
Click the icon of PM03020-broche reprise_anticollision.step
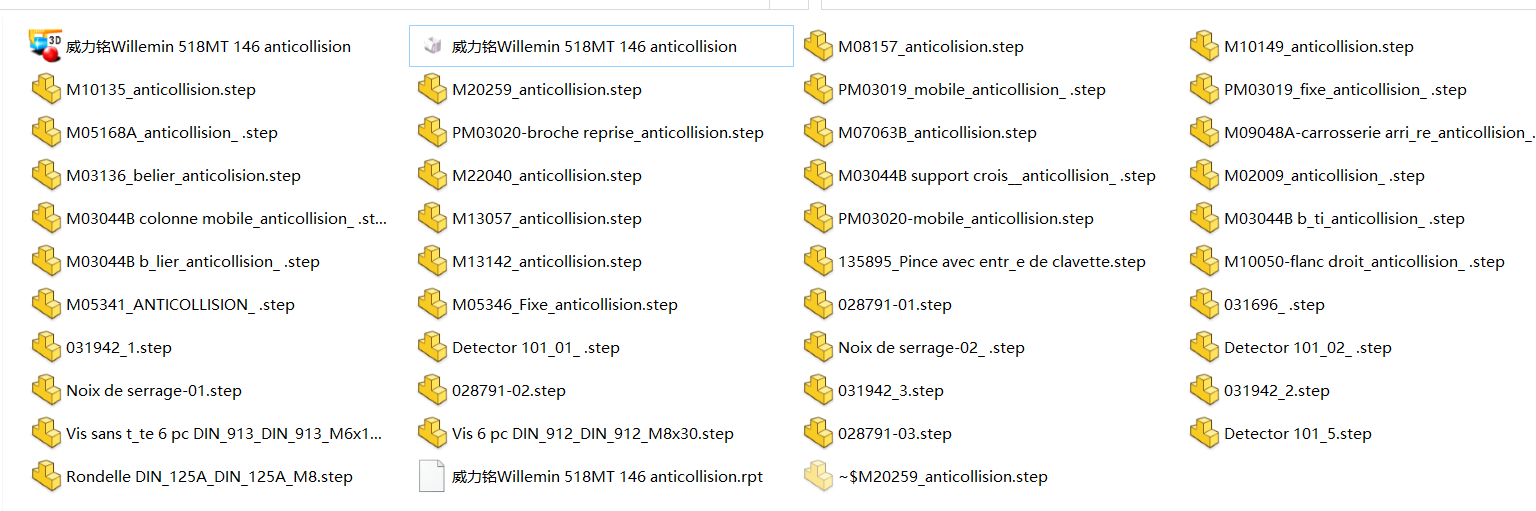[x=433, y=132]
